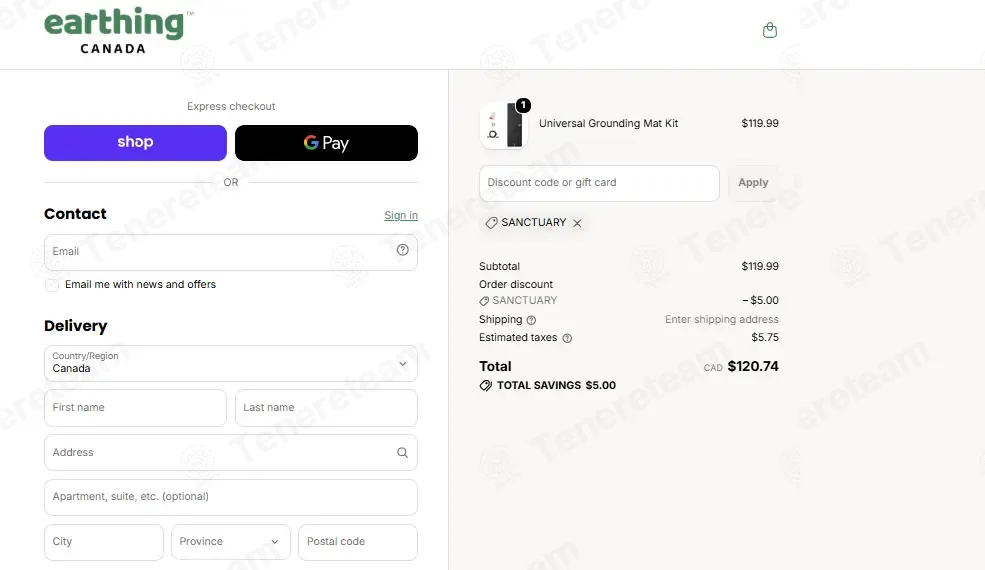The width and height of the screenshot is (985, 570).
Task: Pay with Shop Pay express button
Action: point(135,143)
